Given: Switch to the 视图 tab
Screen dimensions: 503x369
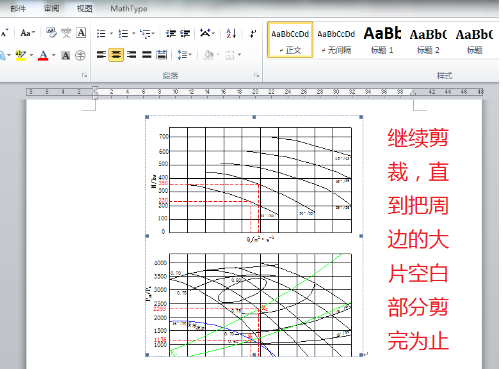Looking at the screenshot, I should [x=84, y=9].
